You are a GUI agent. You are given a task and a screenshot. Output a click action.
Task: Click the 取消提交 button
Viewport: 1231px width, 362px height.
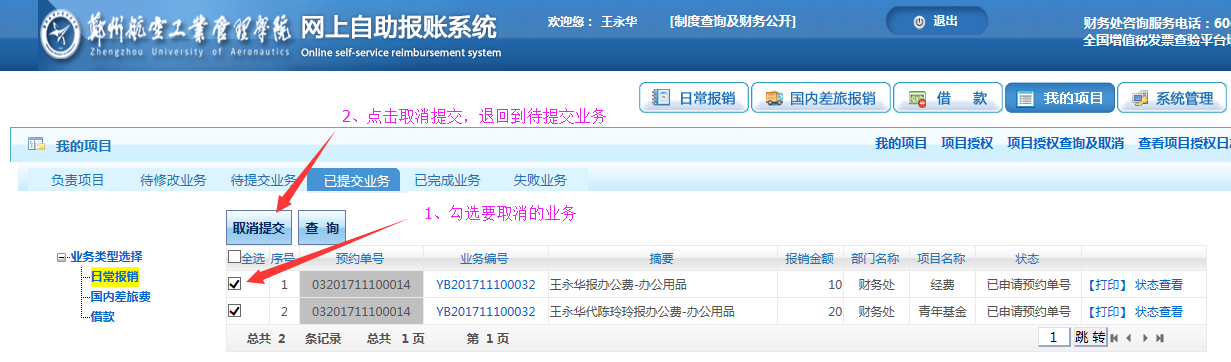259,228
